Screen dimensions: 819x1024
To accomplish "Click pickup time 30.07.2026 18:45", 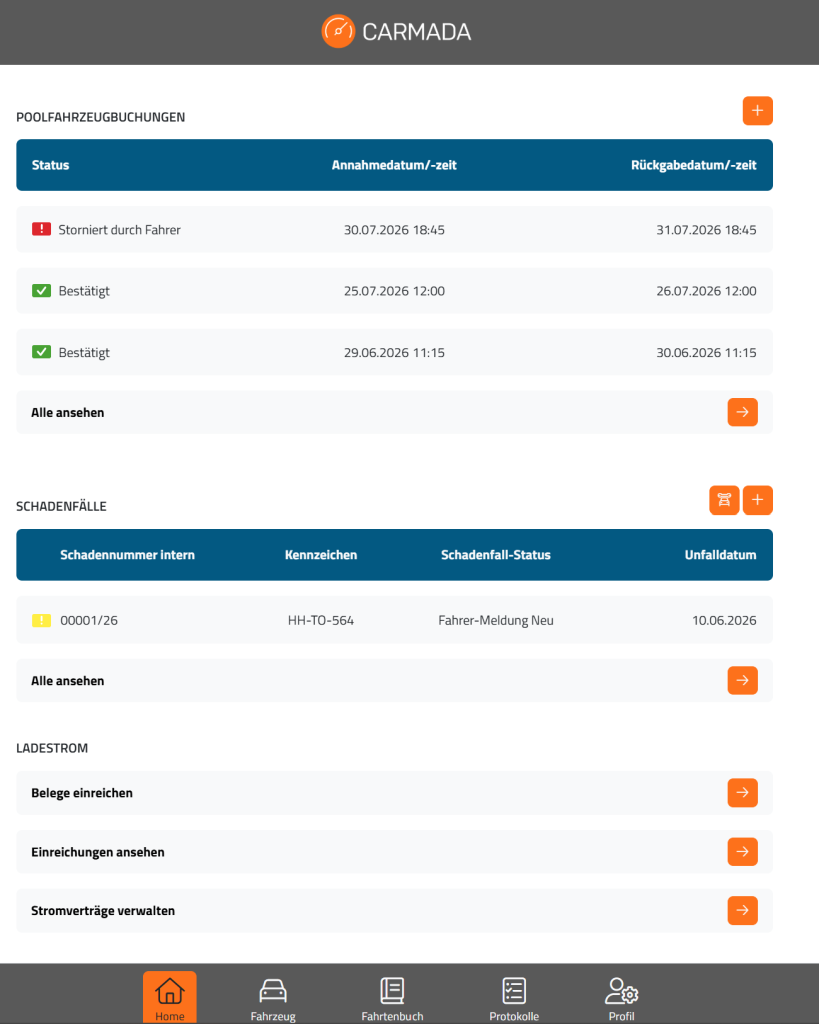I will click(x=394, y=230).
